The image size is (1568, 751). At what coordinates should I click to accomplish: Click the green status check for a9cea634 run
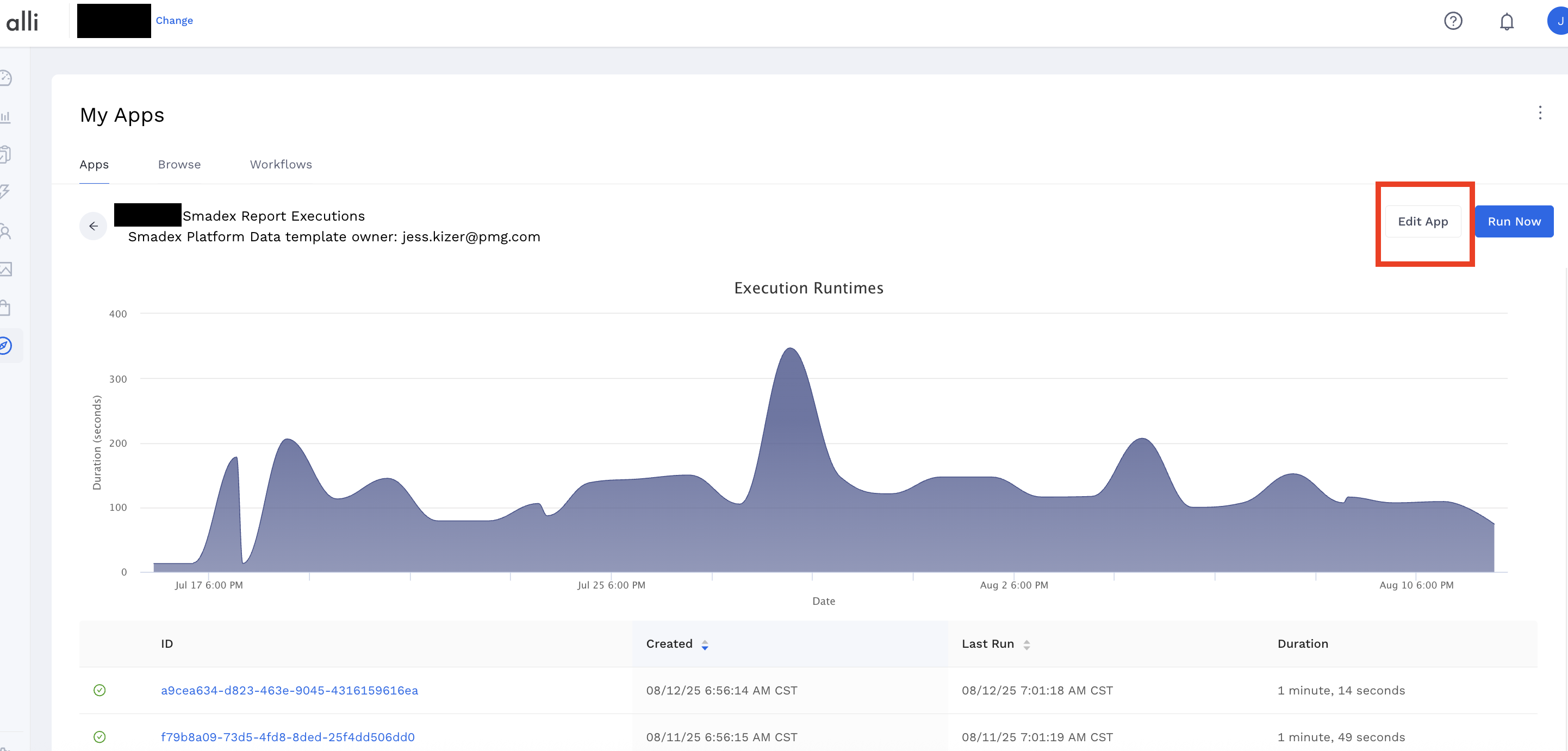[99, 690]
